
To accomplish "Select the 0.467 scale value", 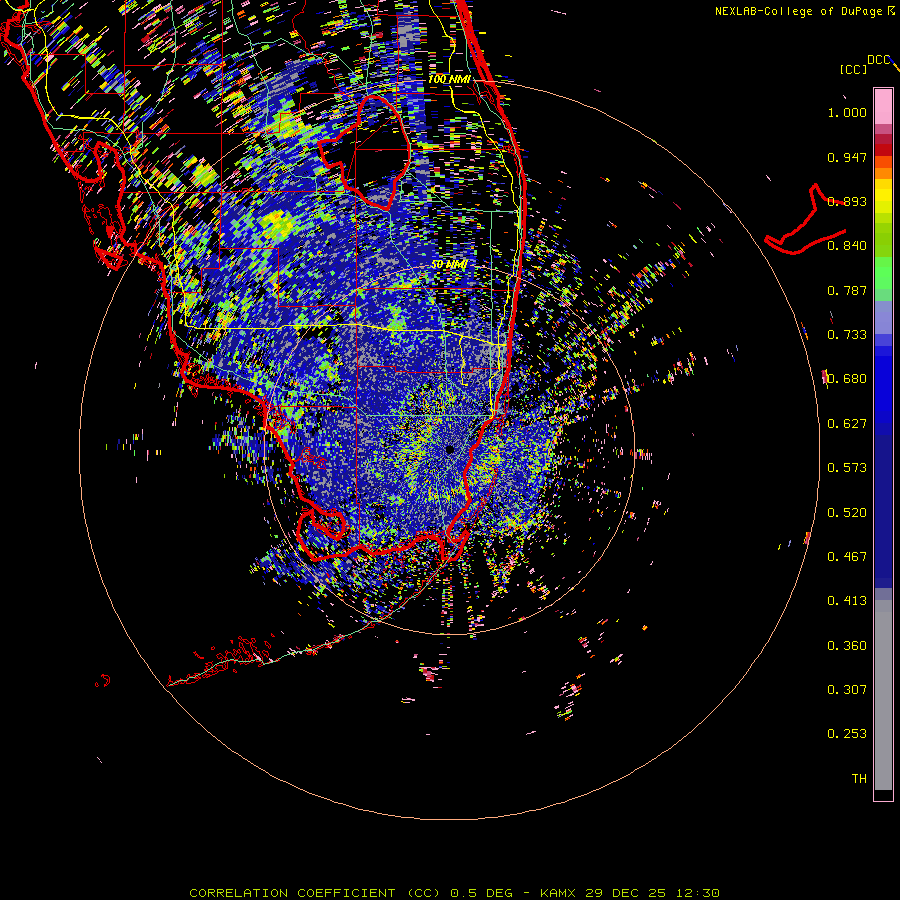I will 847,557.
